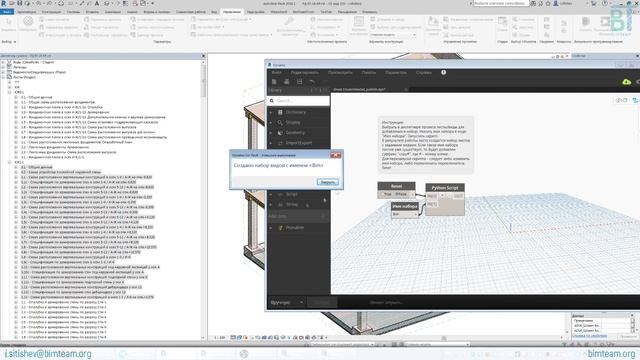Click Revit title bar search field
The width and height of the screenshot is (640, 360).
click(x=501, y=3)
